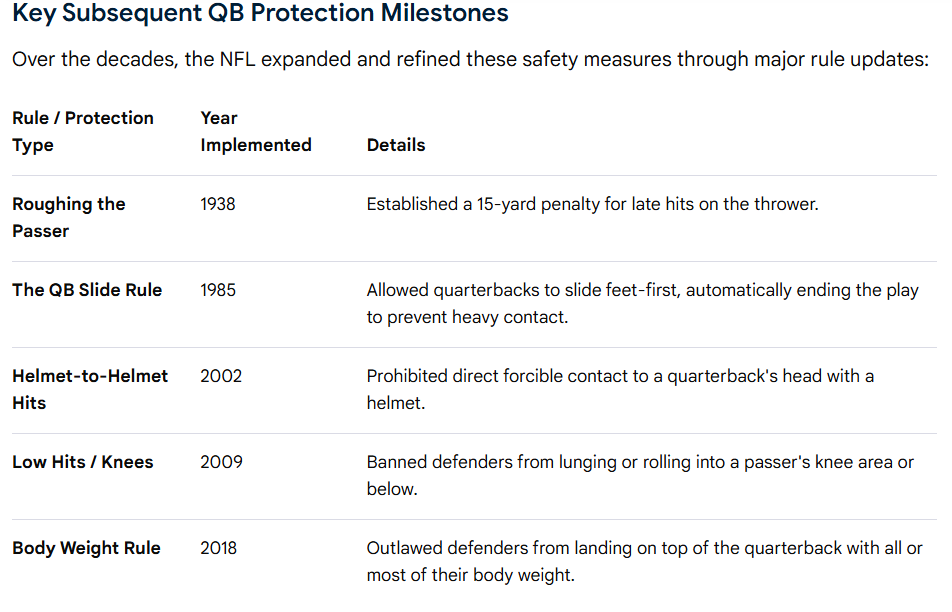Screen dimensions: 952x612
Task: Click the slide feet-first details text
Action: pos(643,304)
